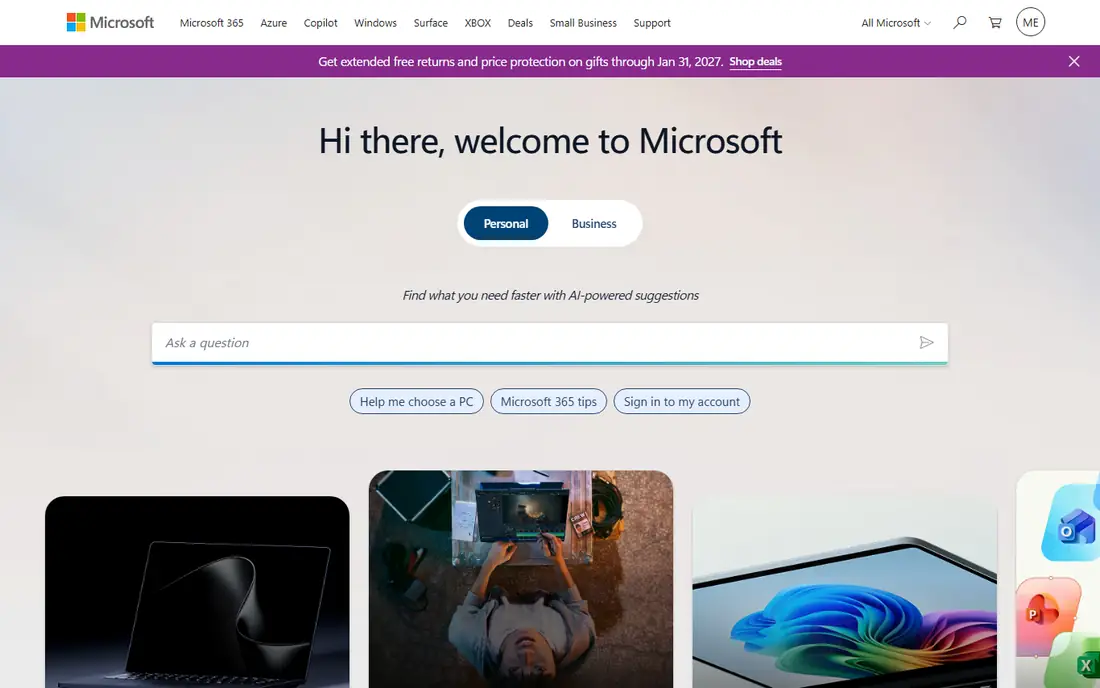1100x688 pixels.
Task: Open the Azure menu item
Action: click(274, 22)
